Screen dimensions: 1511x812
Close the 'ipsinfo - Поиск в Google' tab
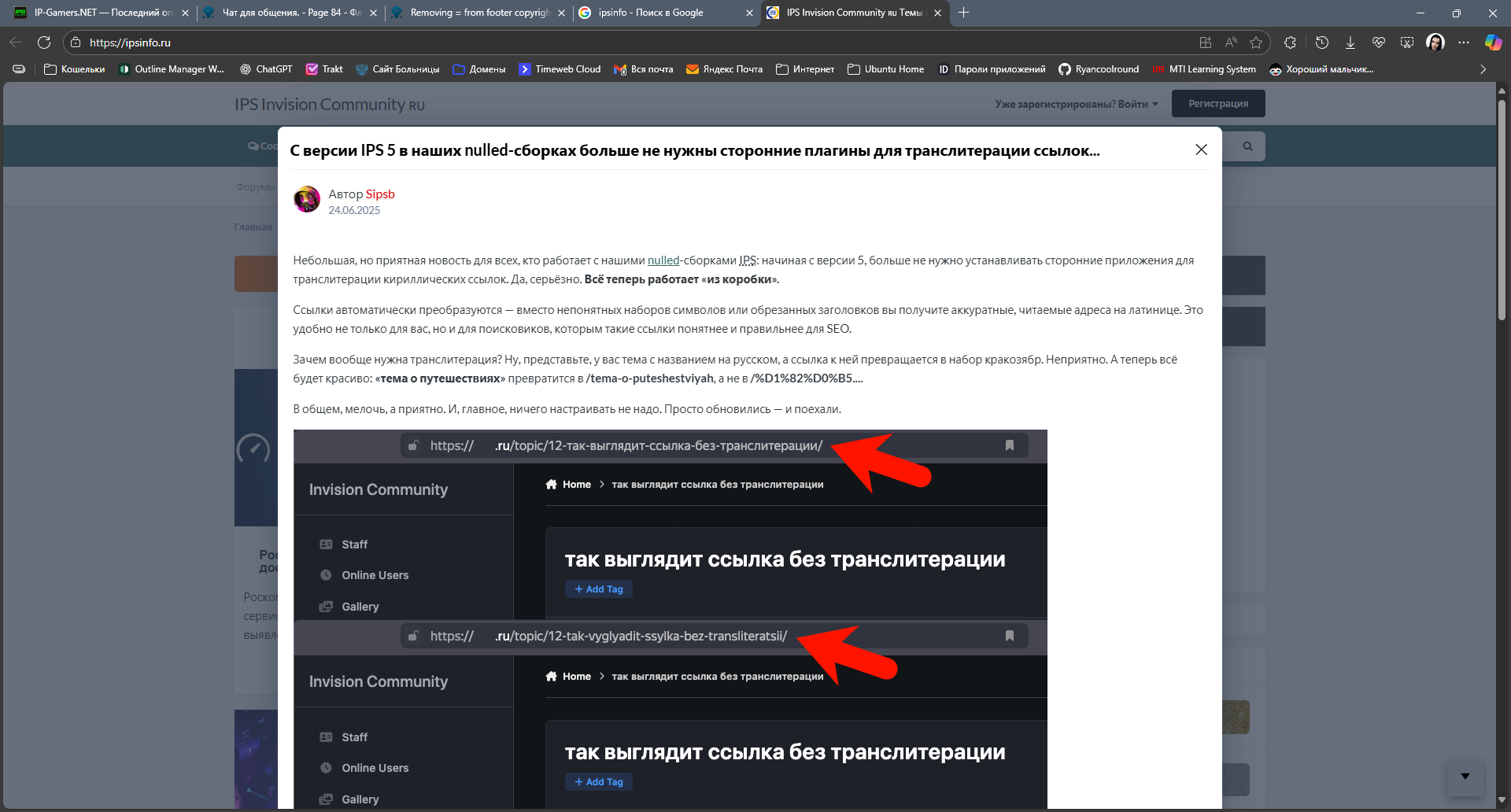[749, 13]
